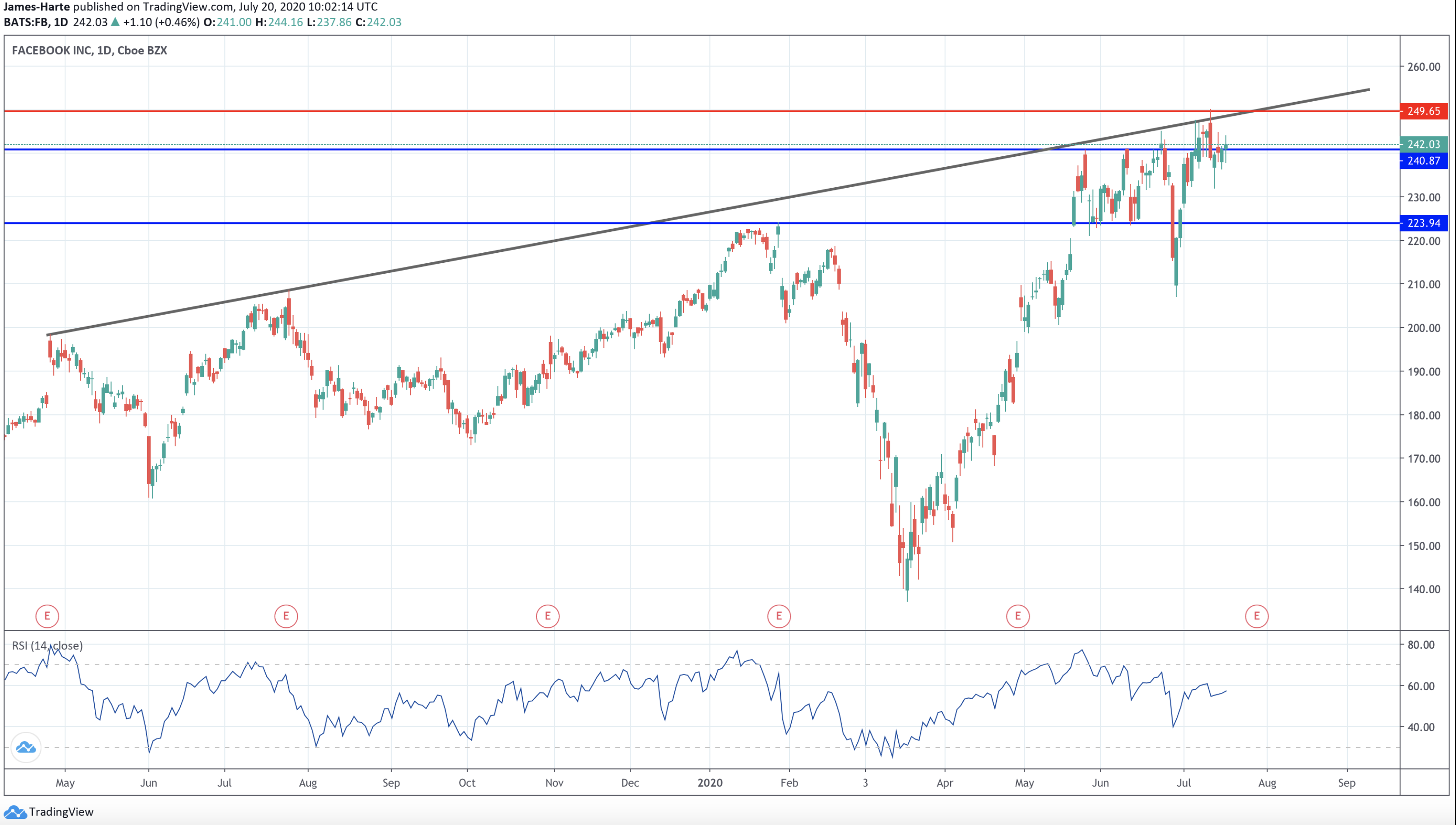Viewport: 1456px width, 825px height.
Task: Select the blue 223.94 support level label
Action: [1423, 223]
